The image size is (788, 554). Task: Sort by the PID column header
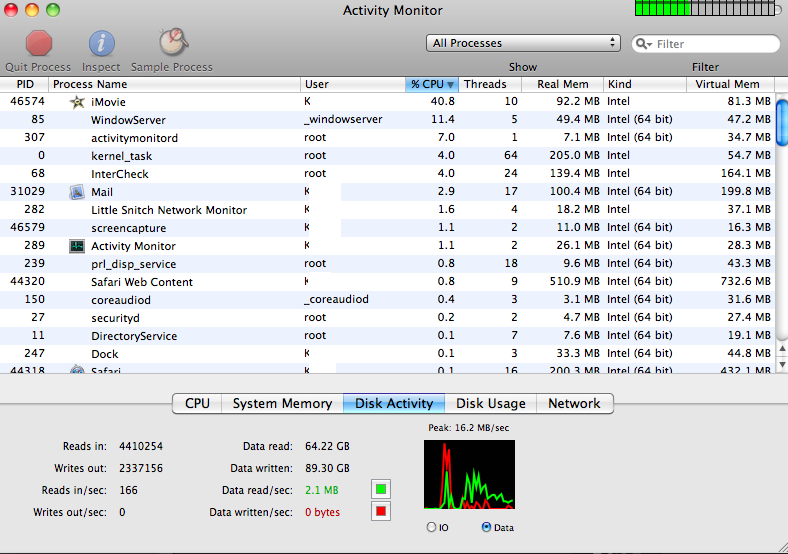24,84
